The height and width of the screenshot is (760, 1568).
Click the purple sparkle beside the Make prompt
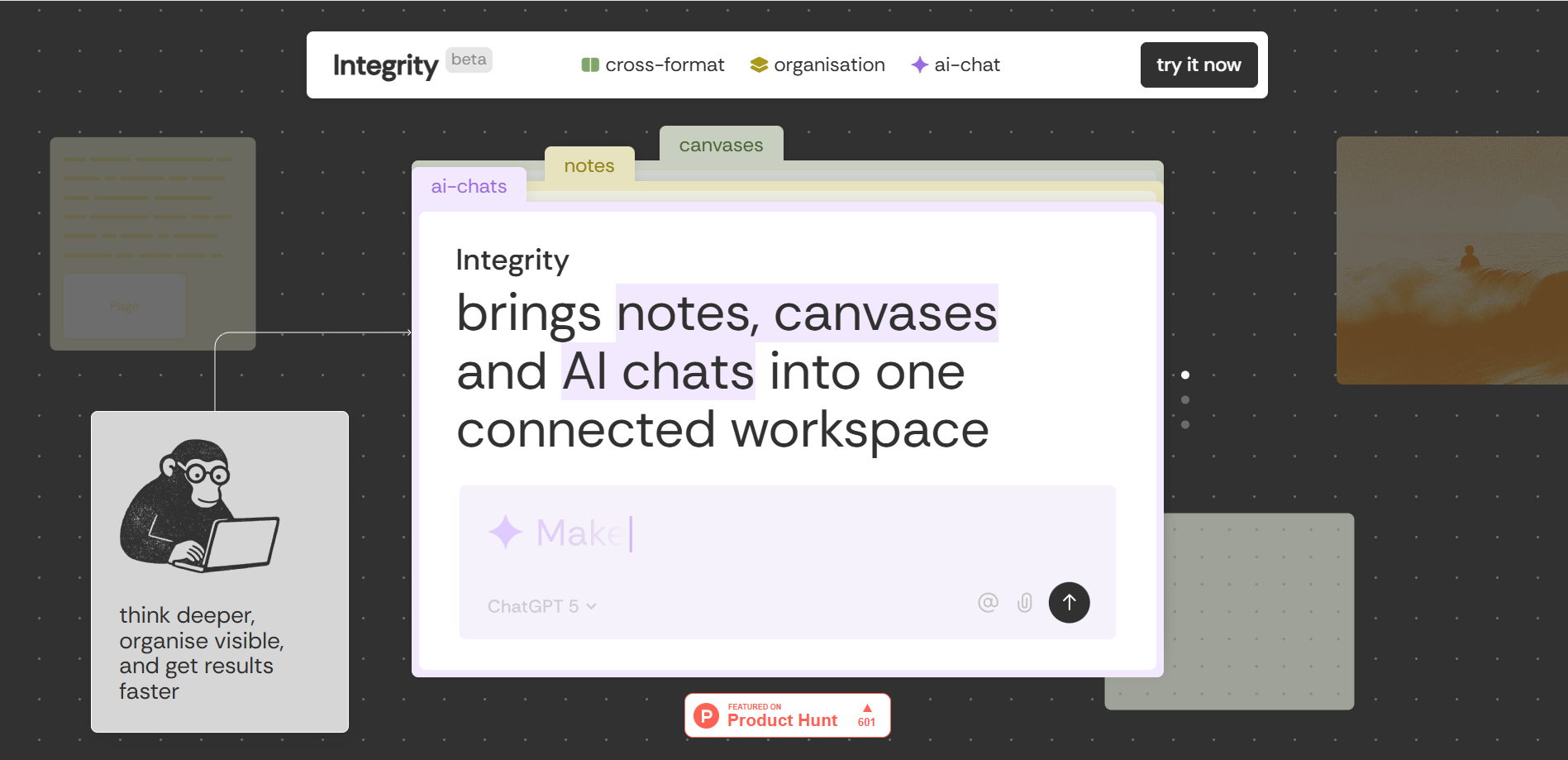[x=504, y=532]
